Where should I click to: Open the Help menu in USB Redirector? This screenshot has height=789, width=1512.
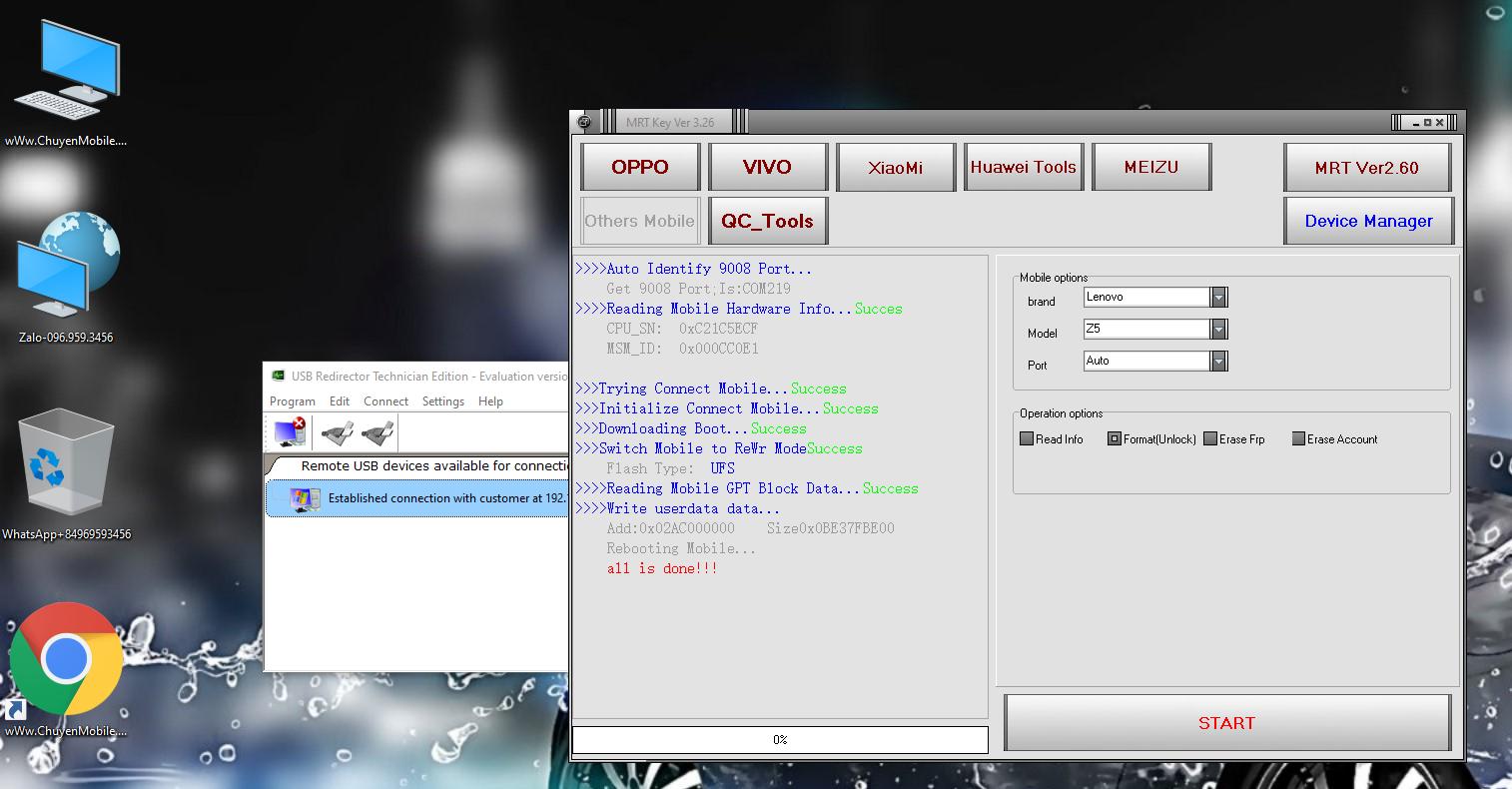point(490,401)
